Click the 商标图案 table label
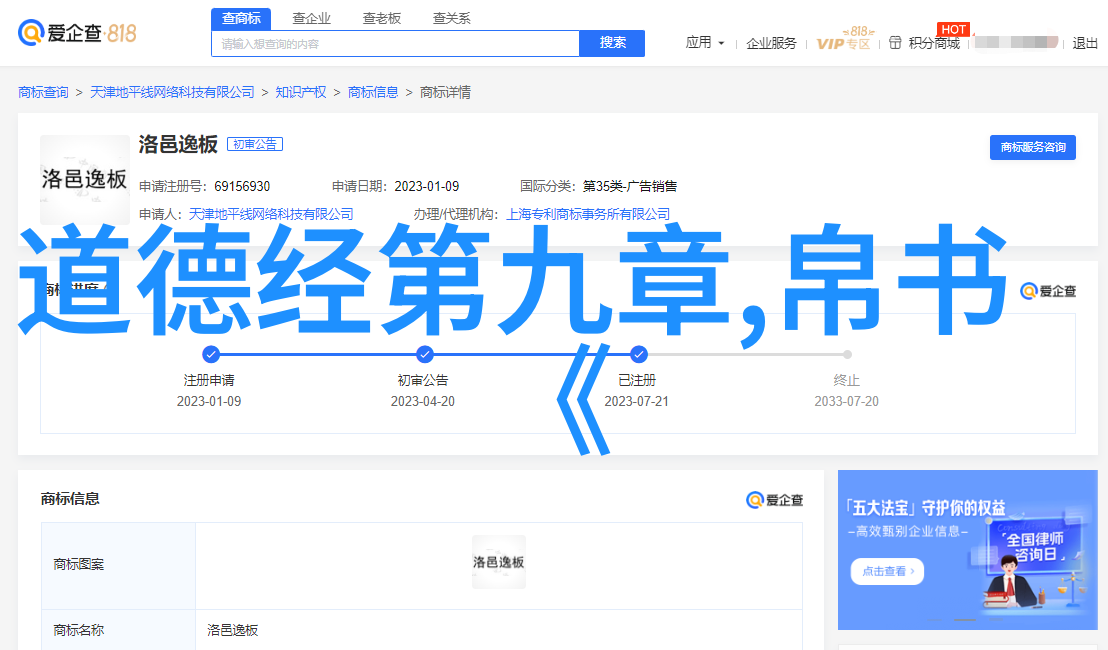1108x650 pixels. [78, 565]
